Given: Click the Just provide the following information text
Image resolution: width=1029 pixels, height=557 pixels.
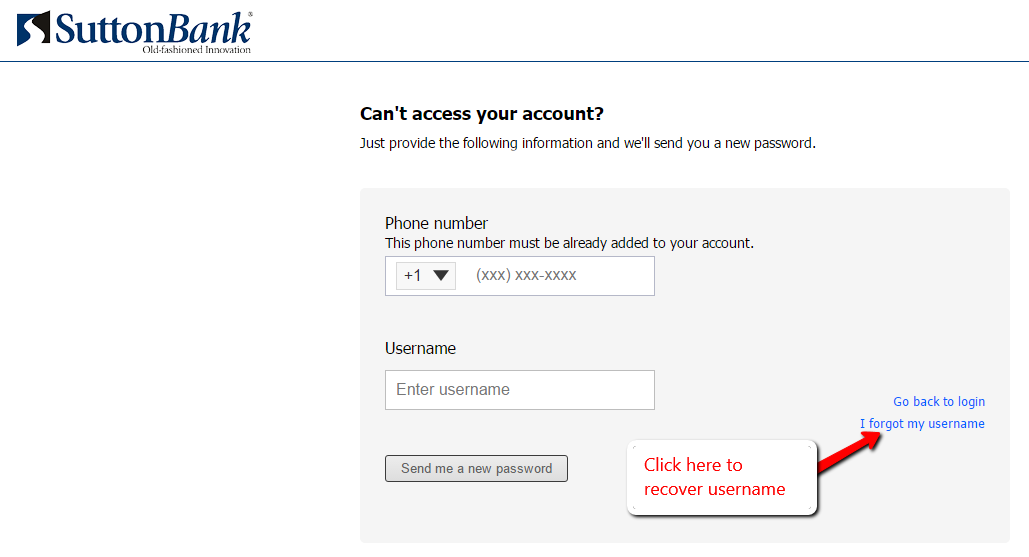Looking at the screenshot, I should [x=587, y=143].
